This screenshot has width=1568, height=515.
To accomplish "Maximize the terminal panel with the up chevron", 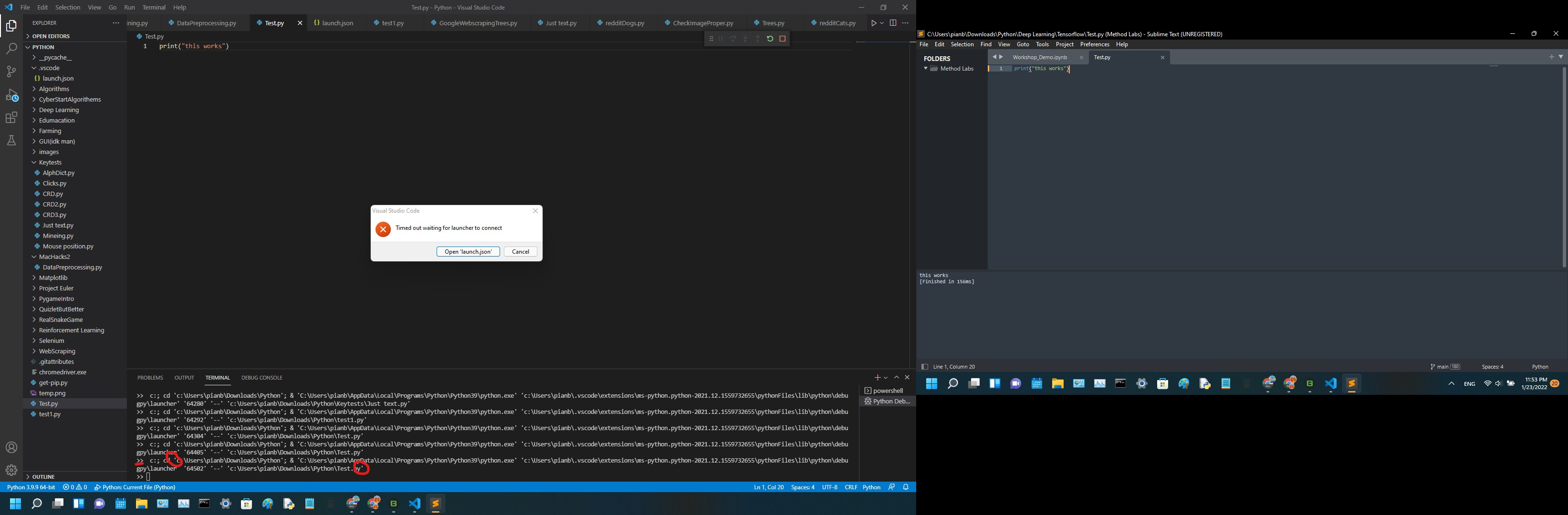I will pos(897,378).
